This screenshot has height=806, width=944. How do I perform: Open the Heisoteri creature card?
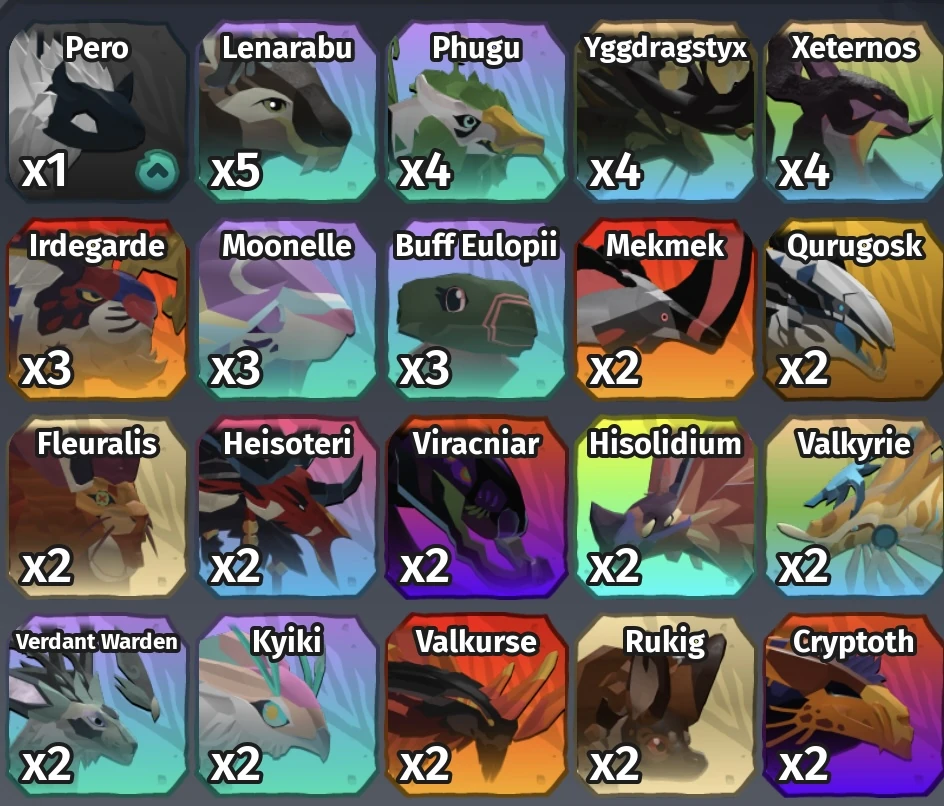click(x=287, y=507)
